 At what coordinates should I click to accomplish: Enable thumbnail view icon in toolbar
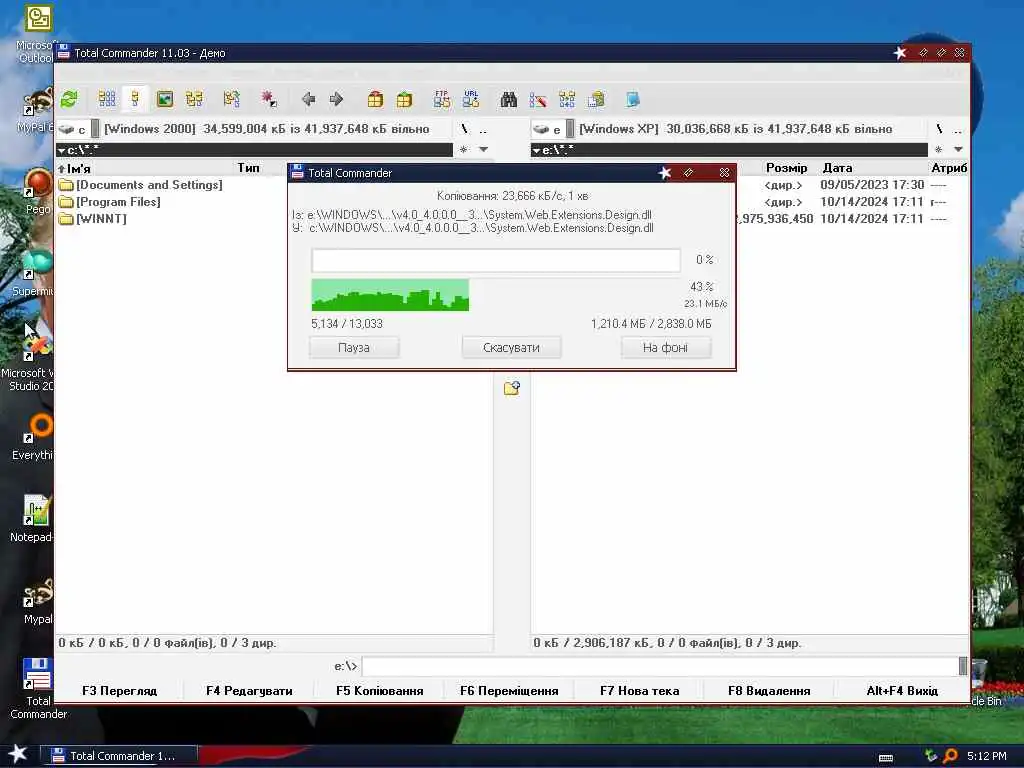165,99
